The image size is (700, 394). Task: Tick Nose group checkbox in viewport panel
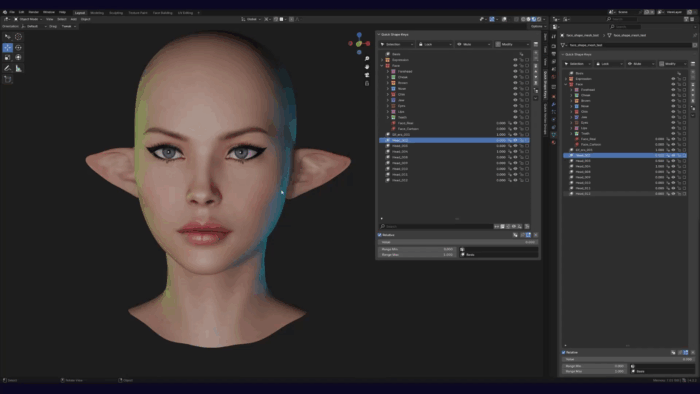tap(527, 88)
